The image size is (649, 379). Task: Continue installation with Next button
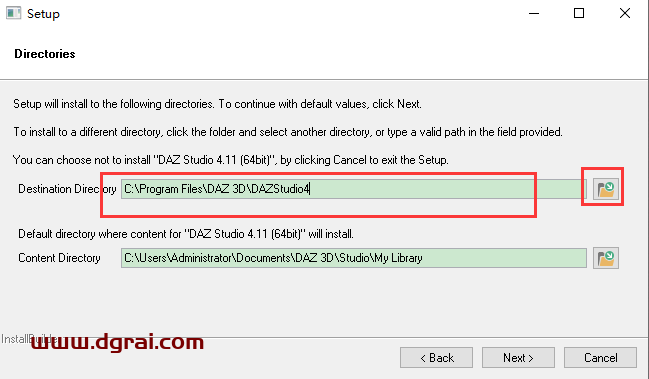[x=518, y=357]
